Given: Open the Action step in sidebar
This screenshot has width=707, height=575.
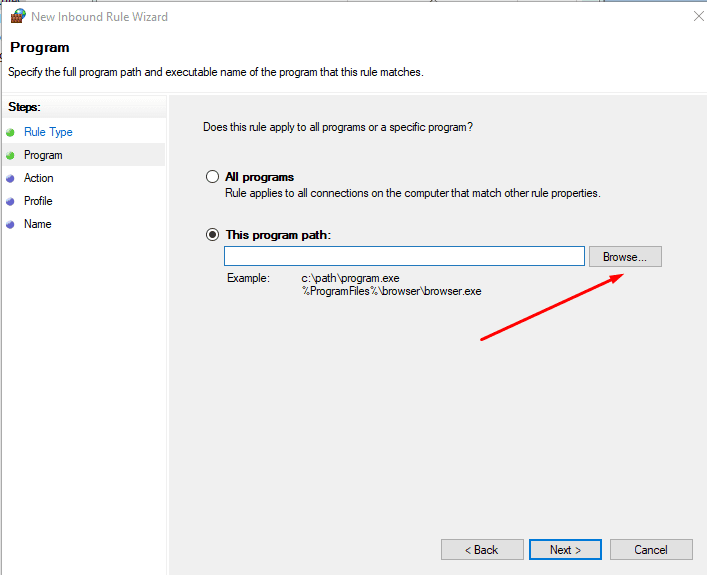Looking at the screenshot, I should 39,178.
